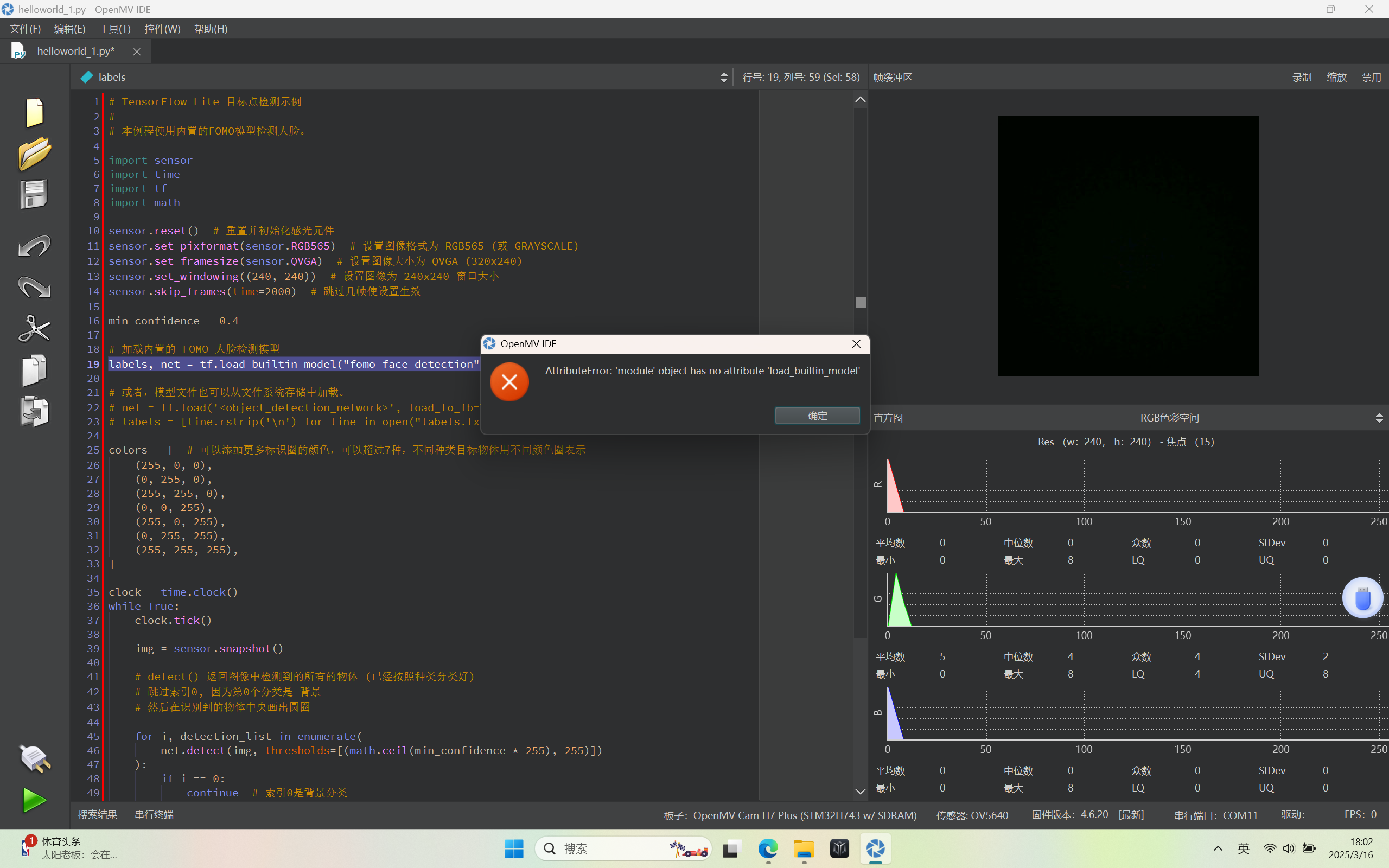Click the editor scroll down arrow
This screenshot has width=1389, height=868.
[861, 791]
